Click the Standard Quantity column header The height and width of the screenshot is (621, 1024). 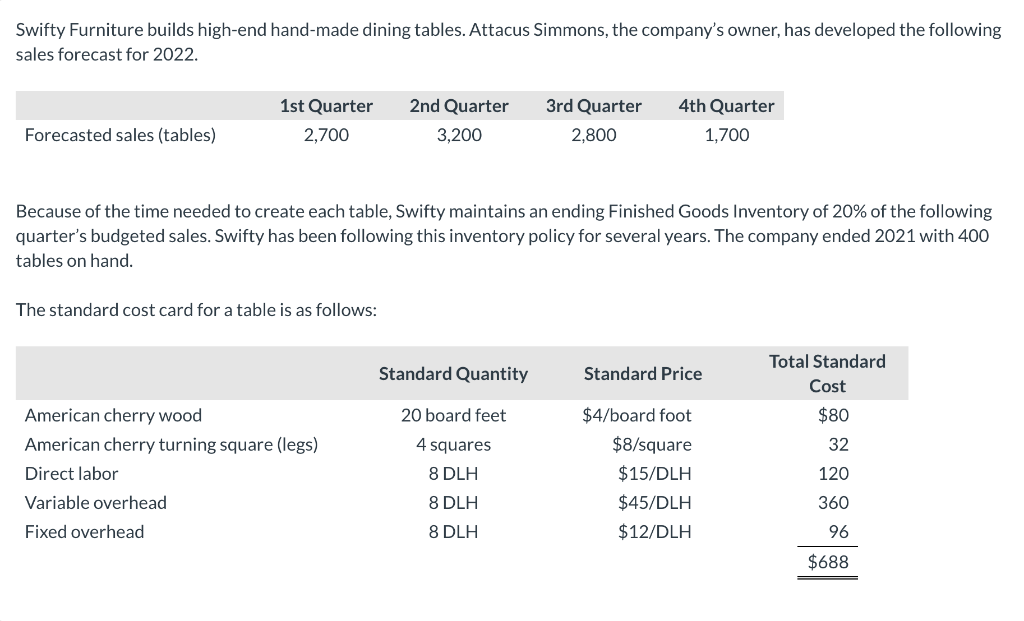453,374
